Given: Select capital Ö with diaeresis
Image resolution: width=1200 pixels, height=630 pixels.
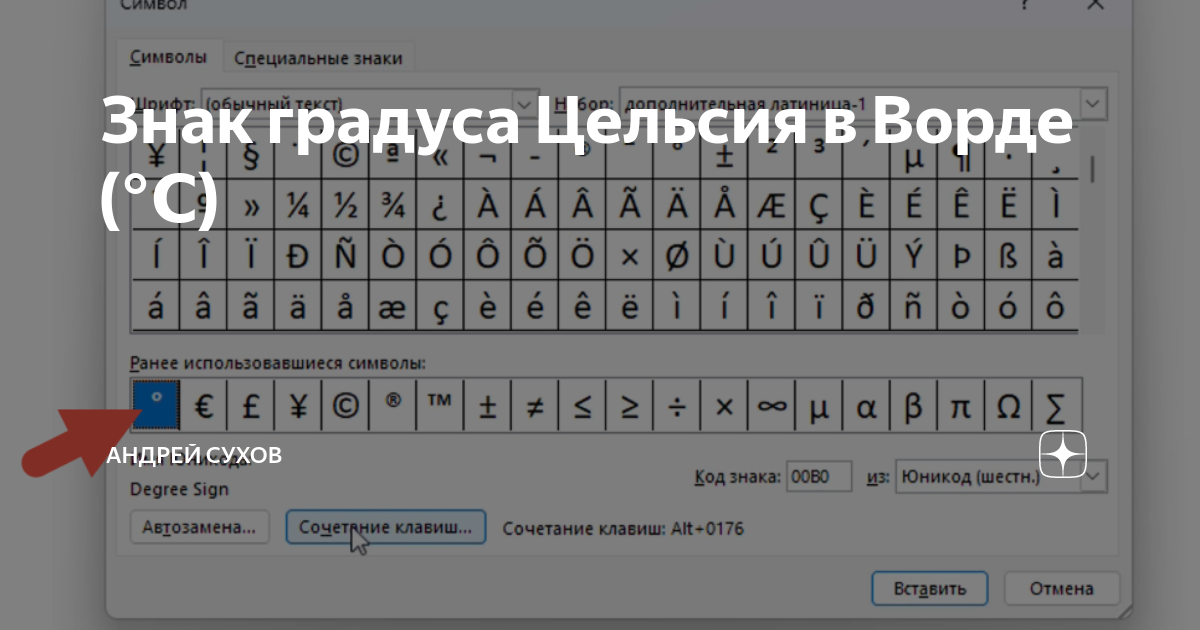Looking at the screenshot, I should 582,256.
